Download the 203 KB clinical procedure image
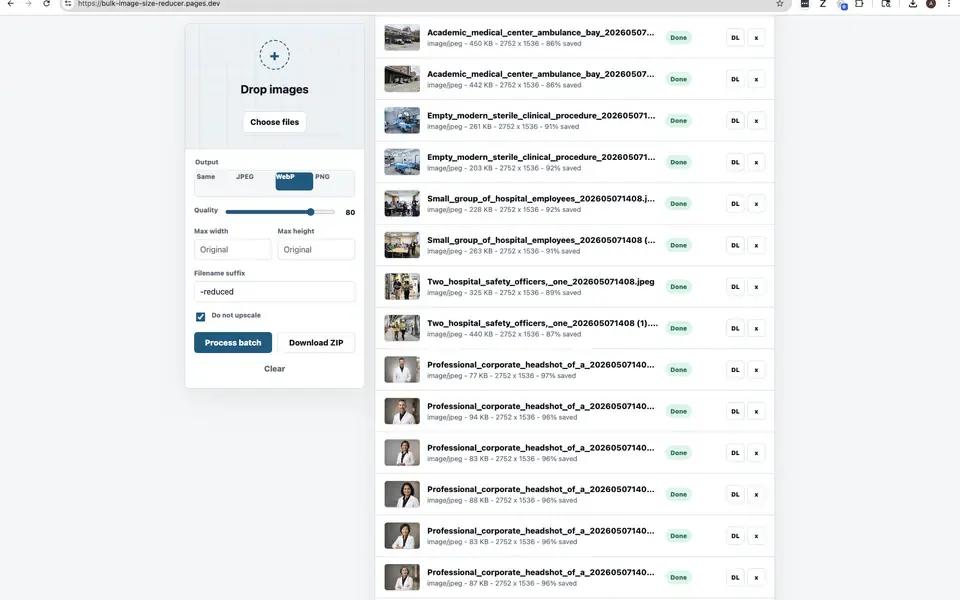960x600 pixels. (x=735, y=162)
